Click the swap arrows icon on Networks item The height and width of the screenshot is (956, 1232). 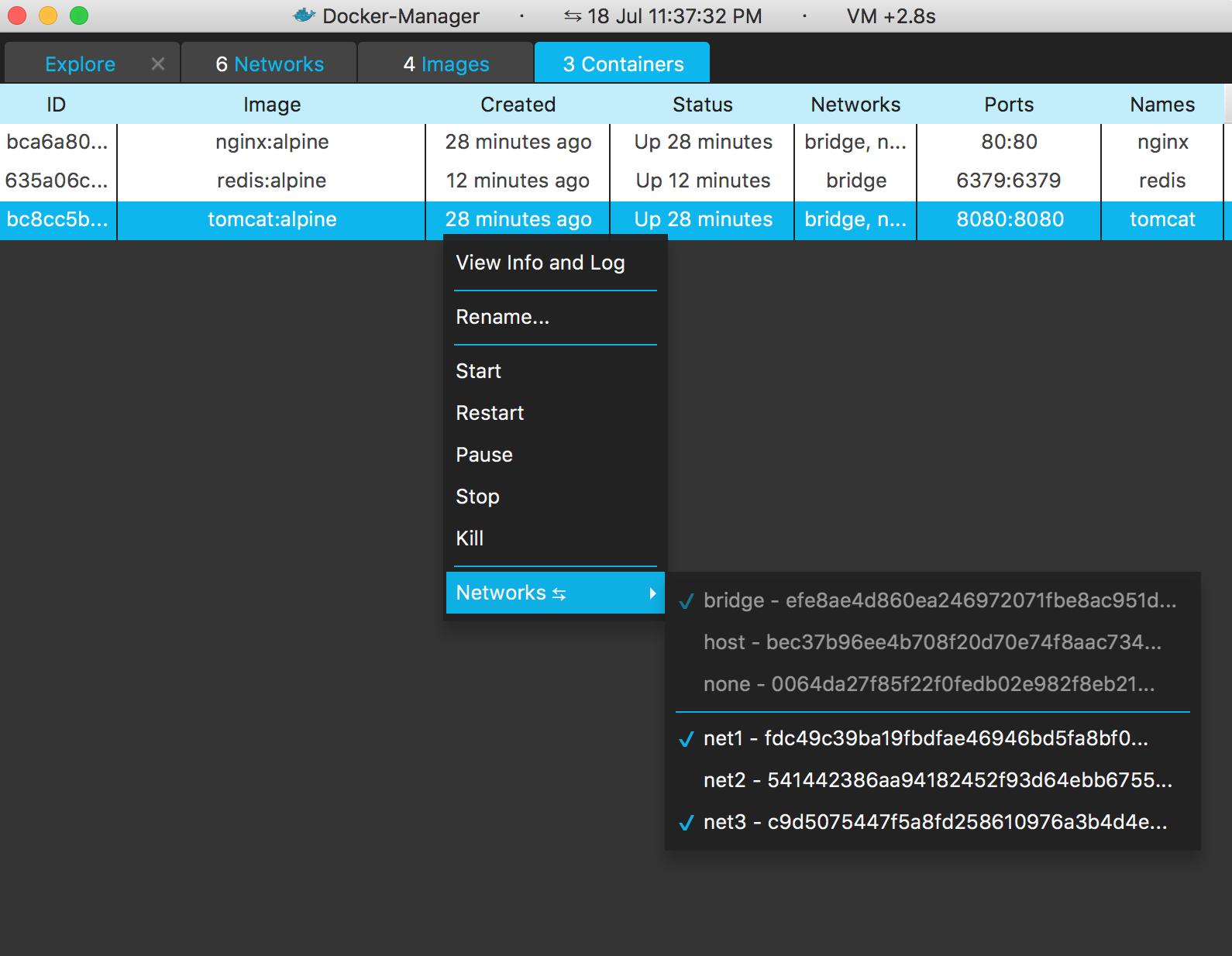point(559,594)
